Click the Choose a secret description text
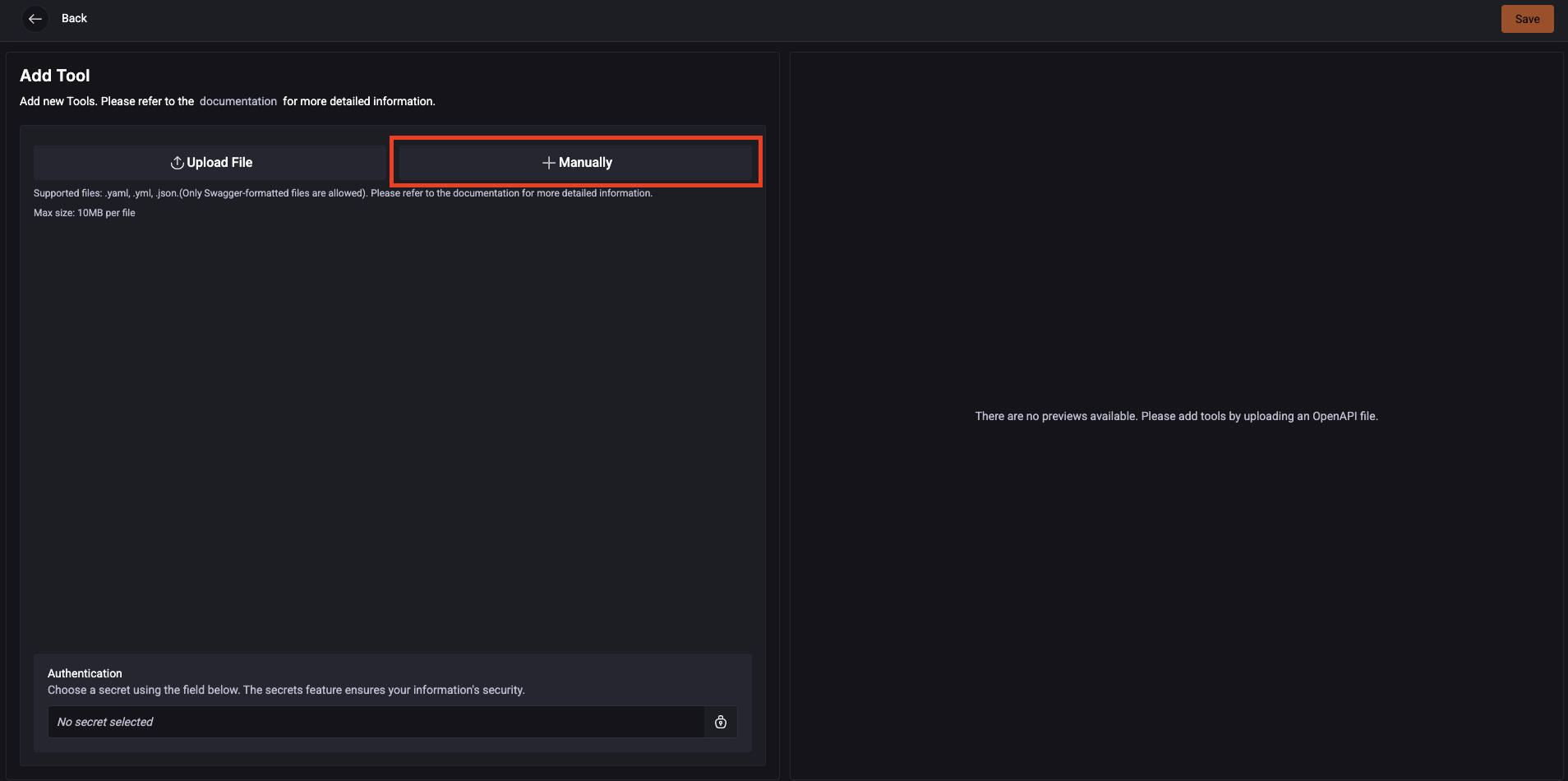This screenshot has width=1568, height=781. [286, 690]
